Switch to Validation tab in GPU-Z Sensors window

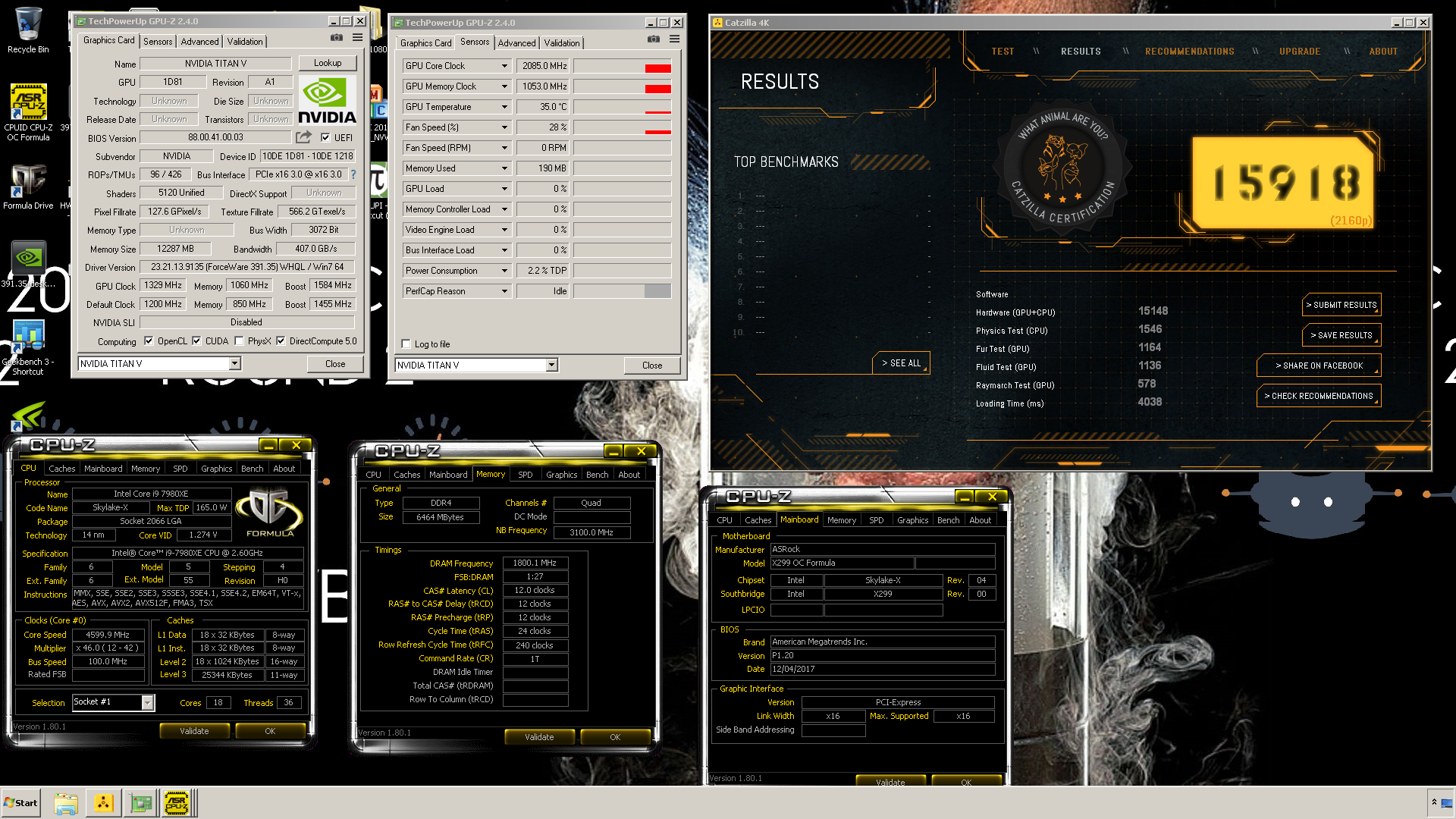pos(562,43)
